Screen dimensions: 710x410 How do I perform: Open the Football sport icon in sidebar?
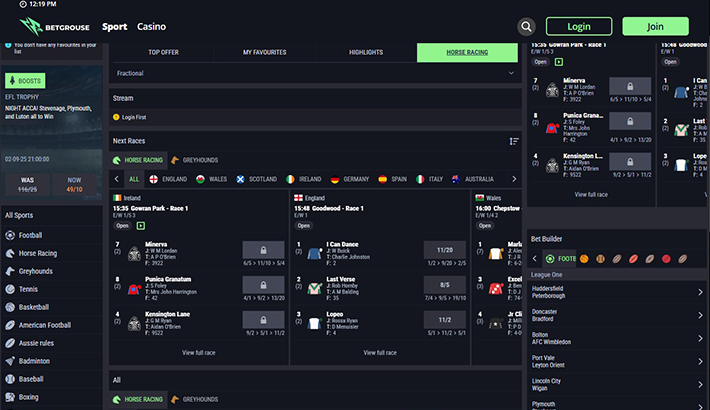(10, 235)
